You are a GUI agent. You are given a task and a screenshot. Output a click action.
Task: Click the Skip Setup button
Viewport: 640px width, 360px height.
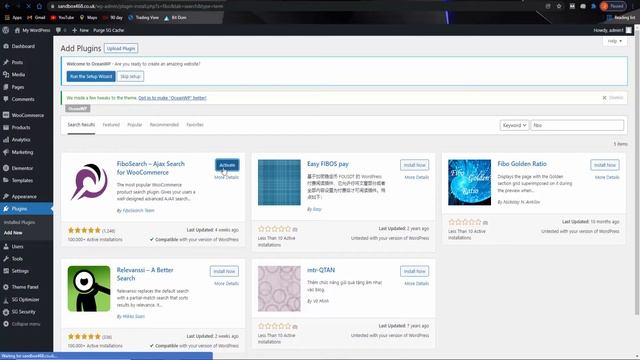point(130,76)
